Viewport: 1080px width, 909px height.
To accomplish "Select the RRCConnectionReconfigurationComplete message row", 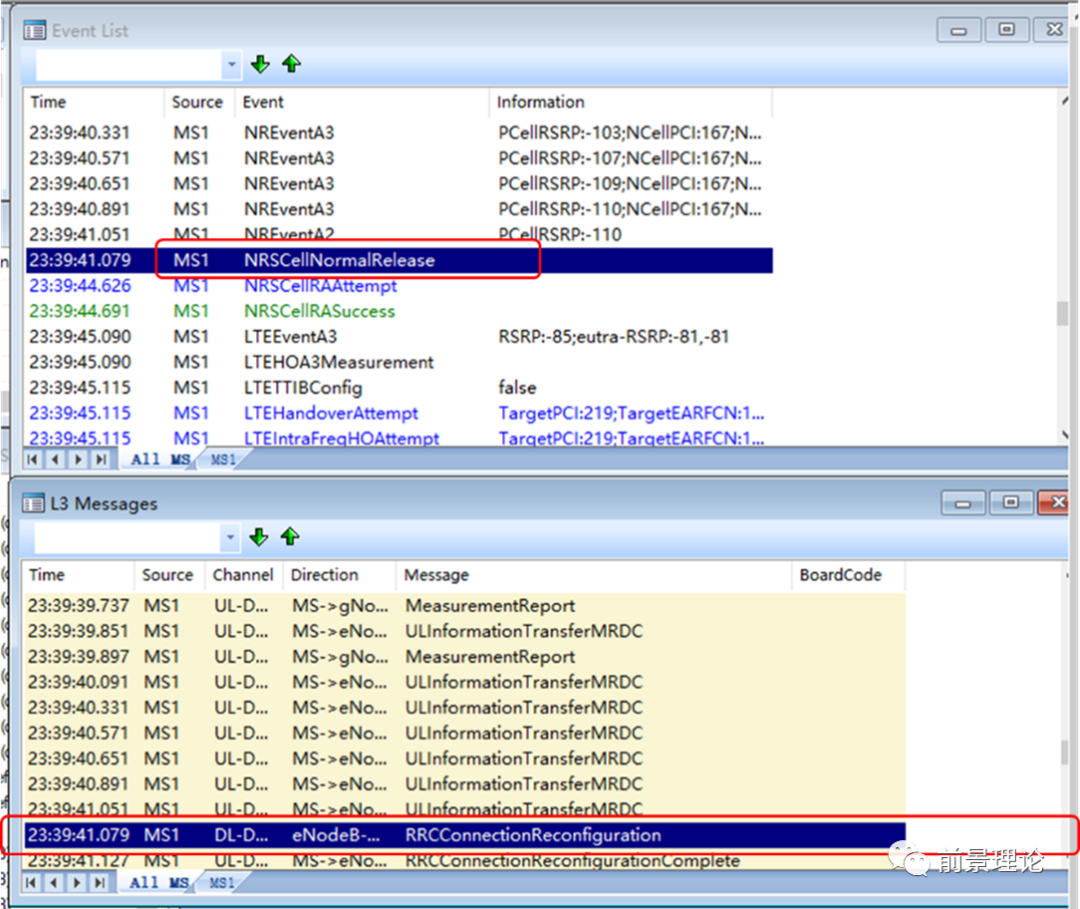I will [x=465, y=860].
